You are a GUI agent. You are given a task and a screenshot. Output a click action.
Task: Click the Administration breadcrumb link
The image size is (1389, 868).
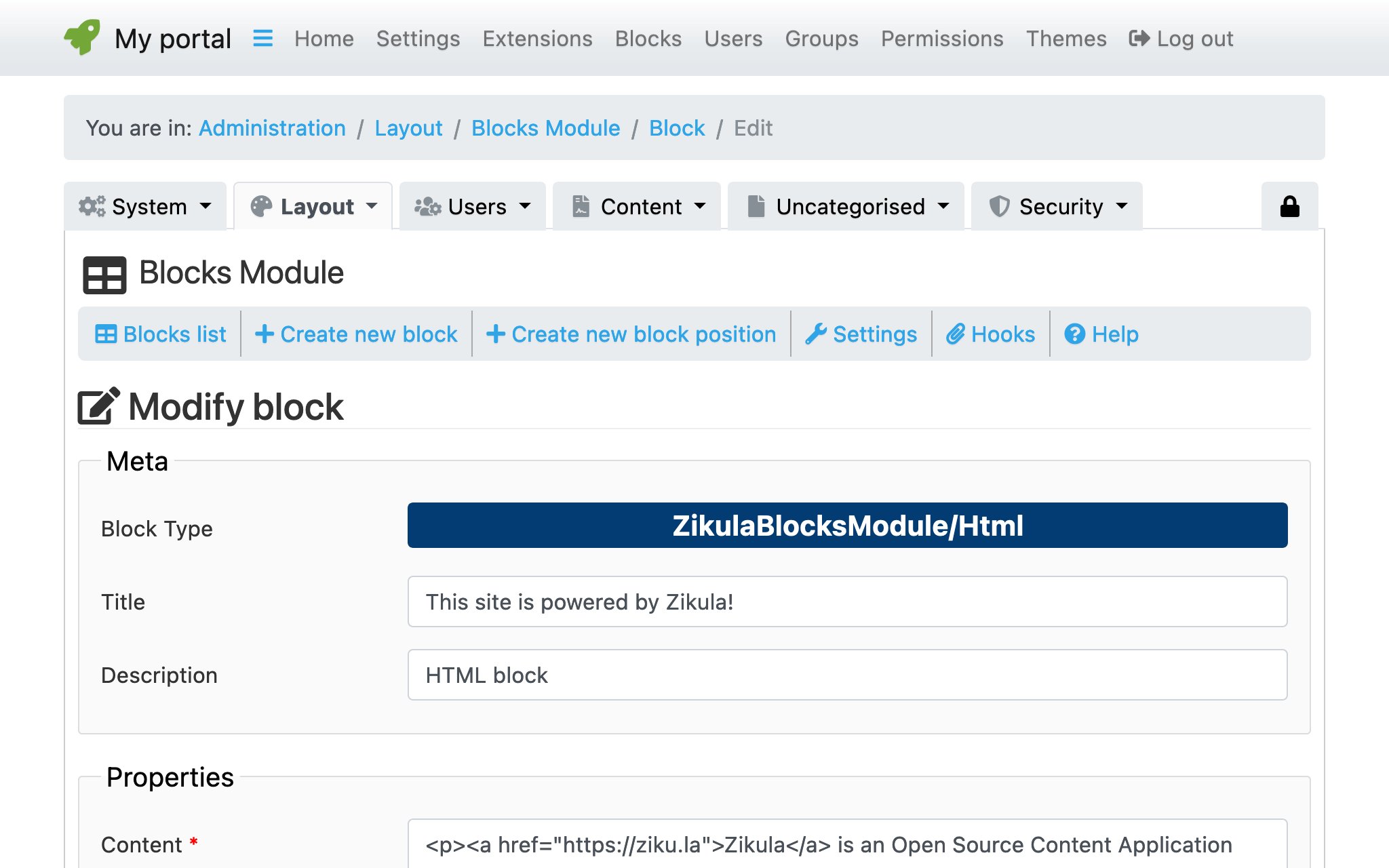[x=272, y=128]
